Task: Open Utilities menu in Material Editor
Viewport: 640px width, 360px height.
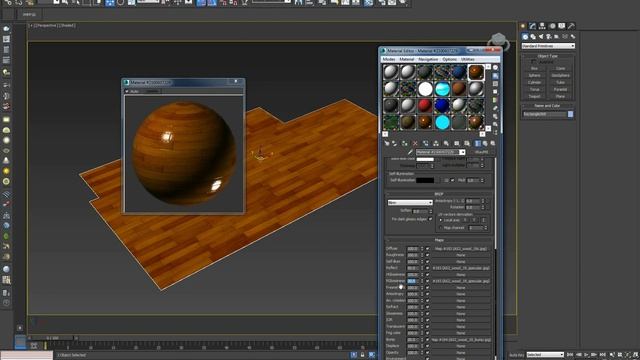Action: (x=468, y=59)
